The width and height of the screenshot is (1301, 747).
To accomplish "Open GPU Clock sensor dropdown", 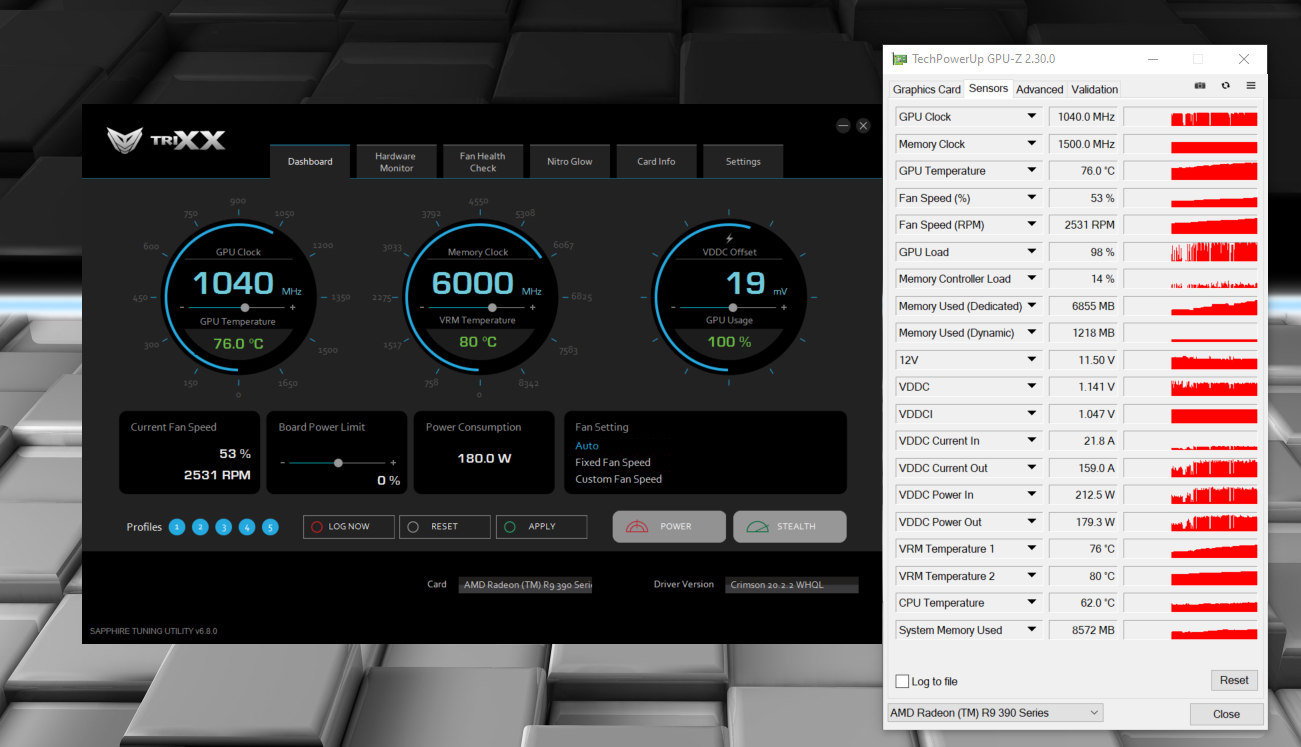I will tap(1032, 117).
